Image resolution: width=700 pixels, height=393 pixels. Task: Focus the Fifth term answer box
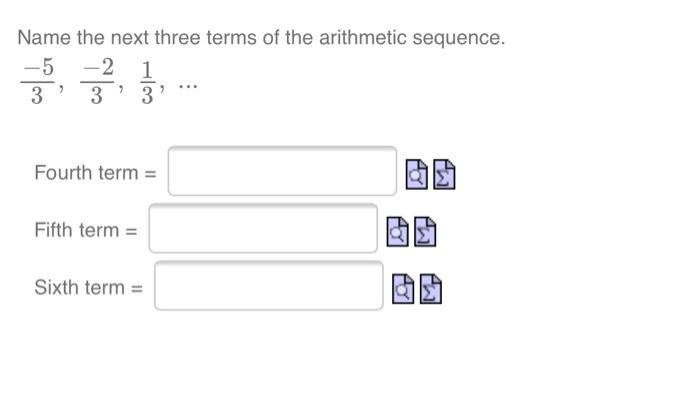pos(263,228)
